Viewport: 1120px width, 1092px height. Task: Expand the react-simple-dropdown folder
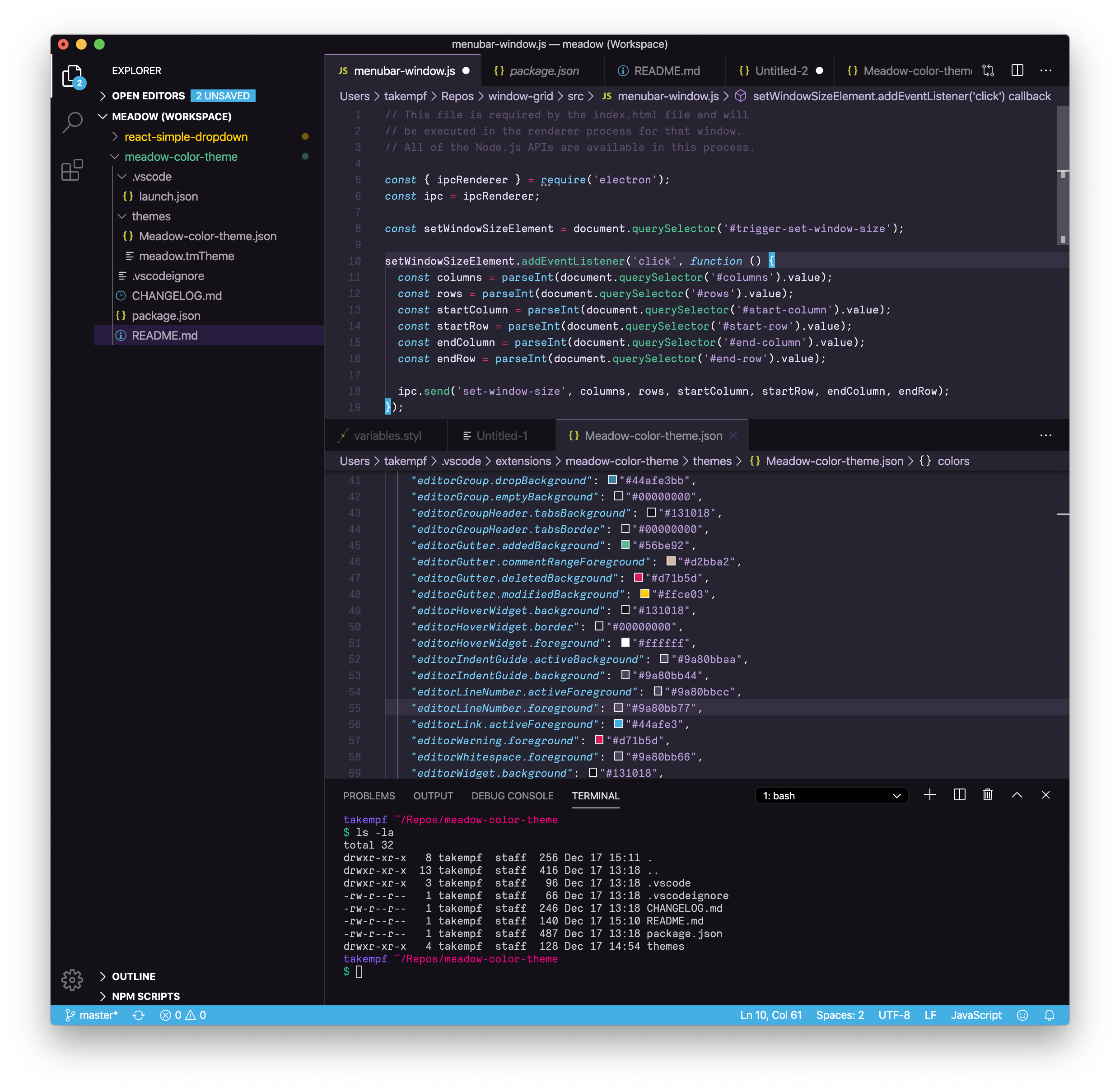tap(186, 136)
